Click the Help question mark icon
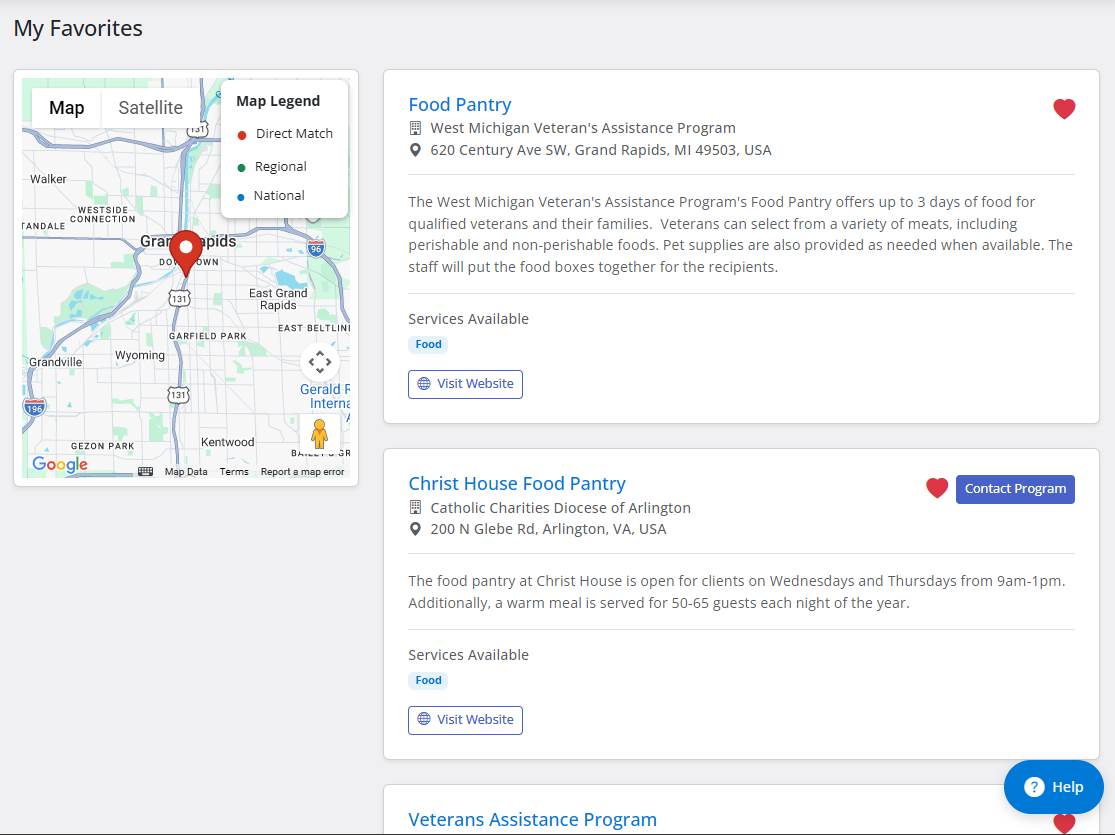The image size is (1115, 835). point(1034,787)
